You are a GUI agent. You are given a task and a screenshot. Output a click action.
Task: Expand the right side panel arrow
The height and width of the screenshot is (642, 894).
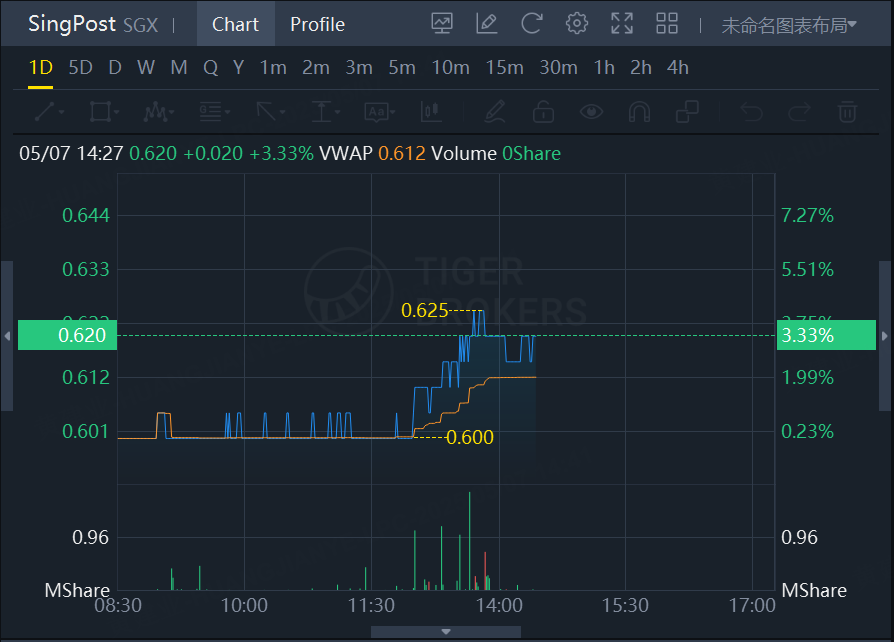[885, 336]
